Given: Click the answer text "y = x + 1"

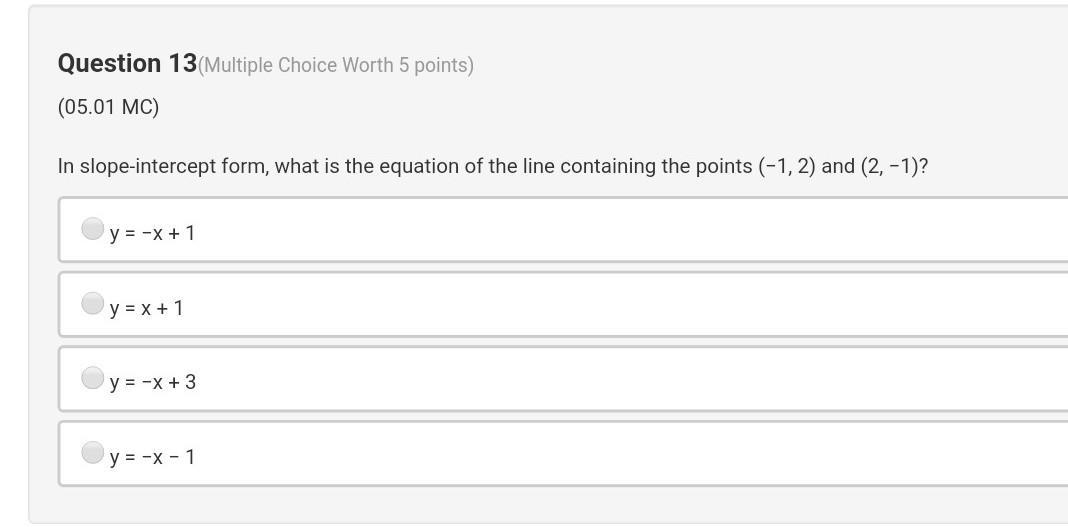Looking at the screenshot, I should 147,309.
